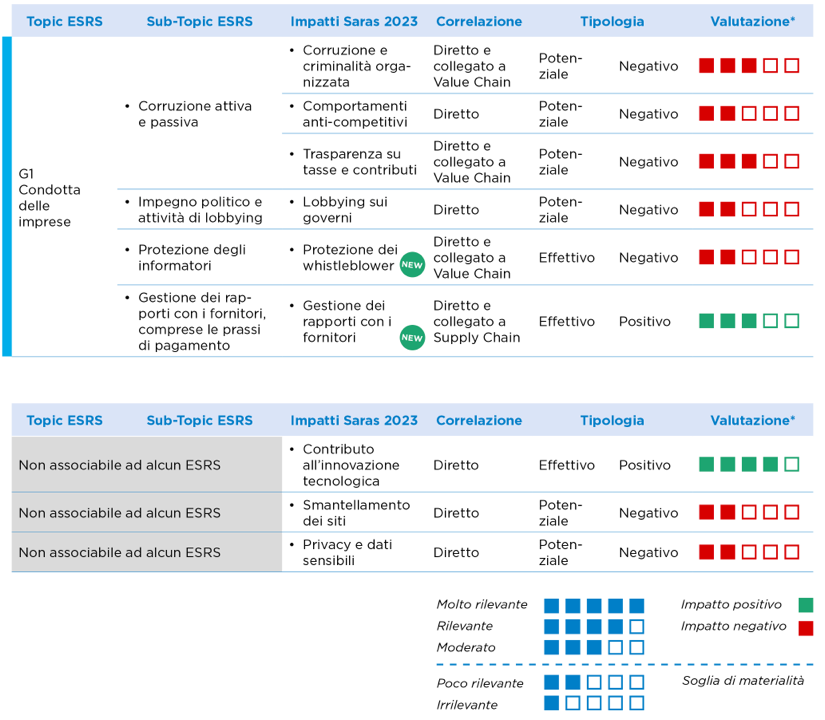Screen dimensions: 825x720
Task: Select the 'Sub-Topic ESRS' header in the top table
Action: (x=199, y=22)
